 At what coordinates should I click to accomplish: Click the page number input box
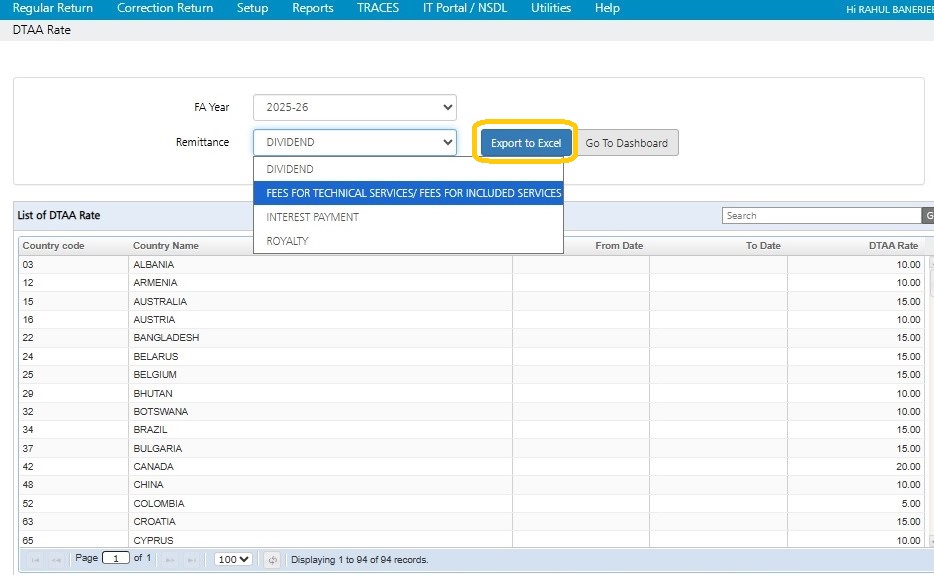pyautogui.click(x=116, y=559)
